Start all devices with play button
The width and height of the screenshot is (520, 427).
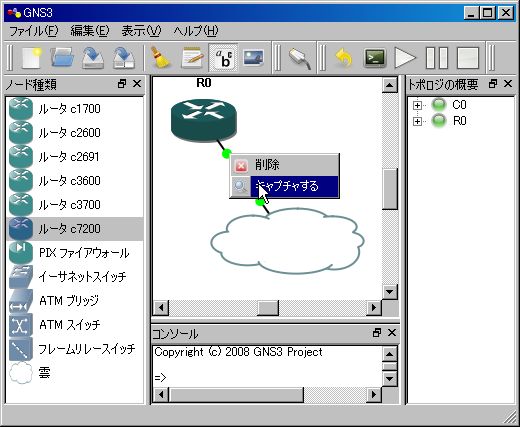pyautogui.click(x=405, y=58)
